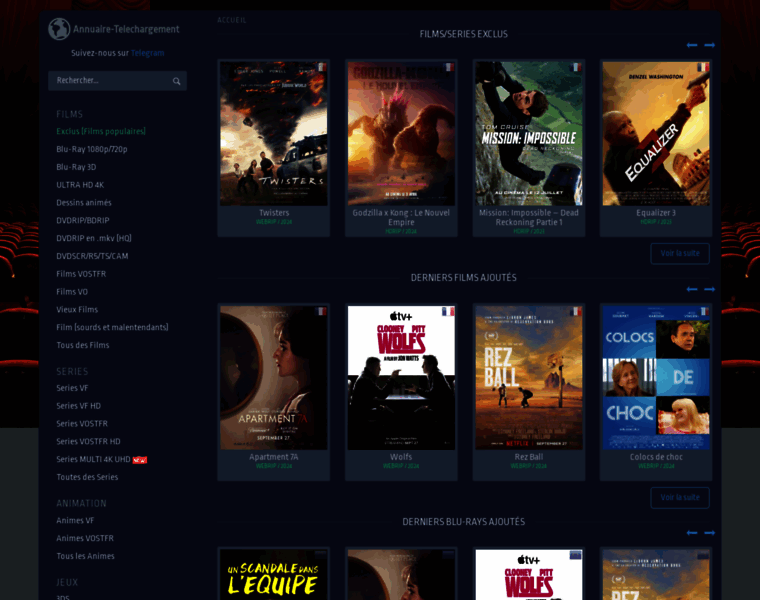Open Series VOSTFR category

click(82, 424)
